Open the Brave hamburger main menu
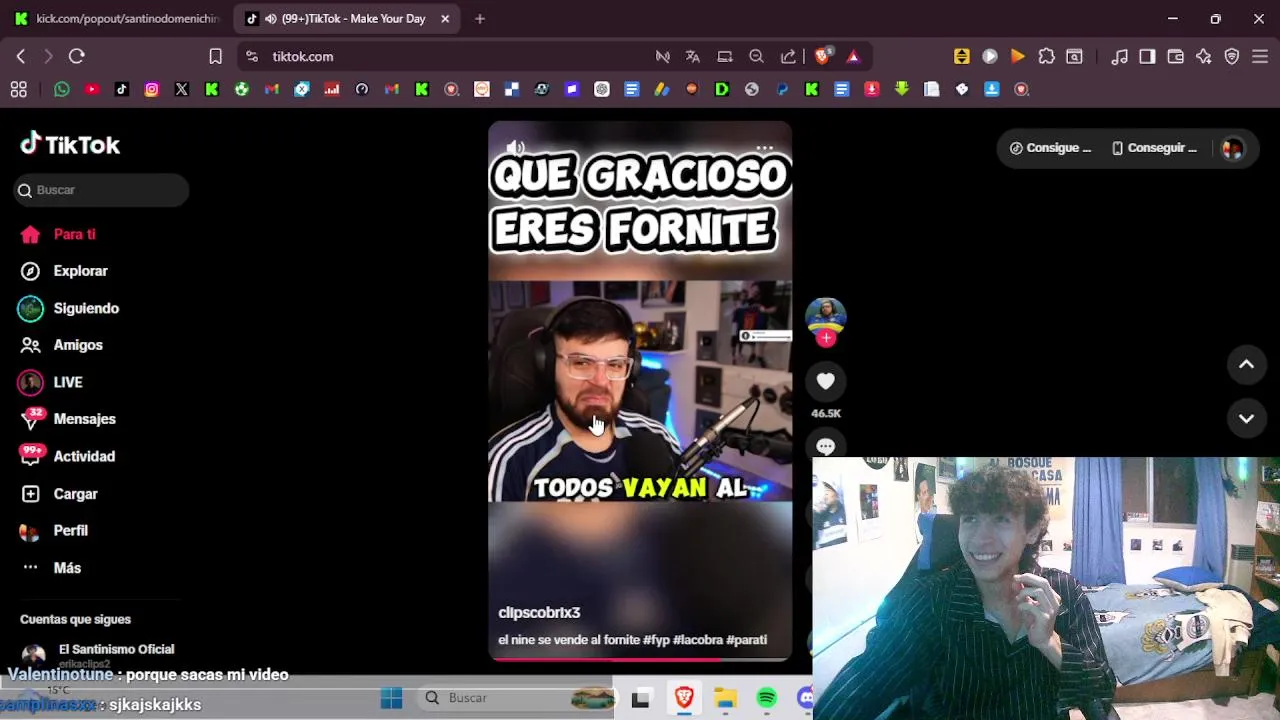This screenshot has height=720, width=1280. [x=1260, y=57]
